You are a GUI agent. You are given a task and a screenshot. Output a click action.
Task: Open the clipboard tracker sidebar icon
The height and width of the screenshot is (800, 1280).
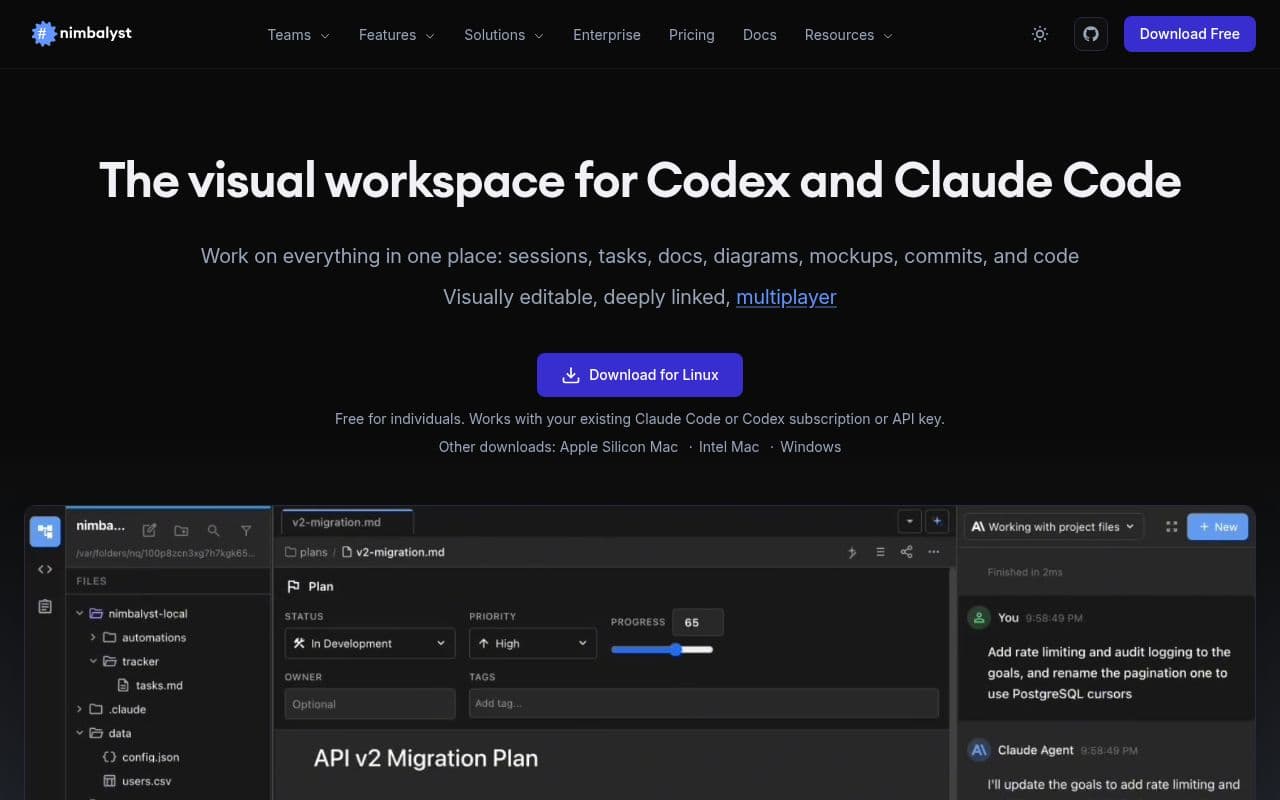tap(45, 606)
